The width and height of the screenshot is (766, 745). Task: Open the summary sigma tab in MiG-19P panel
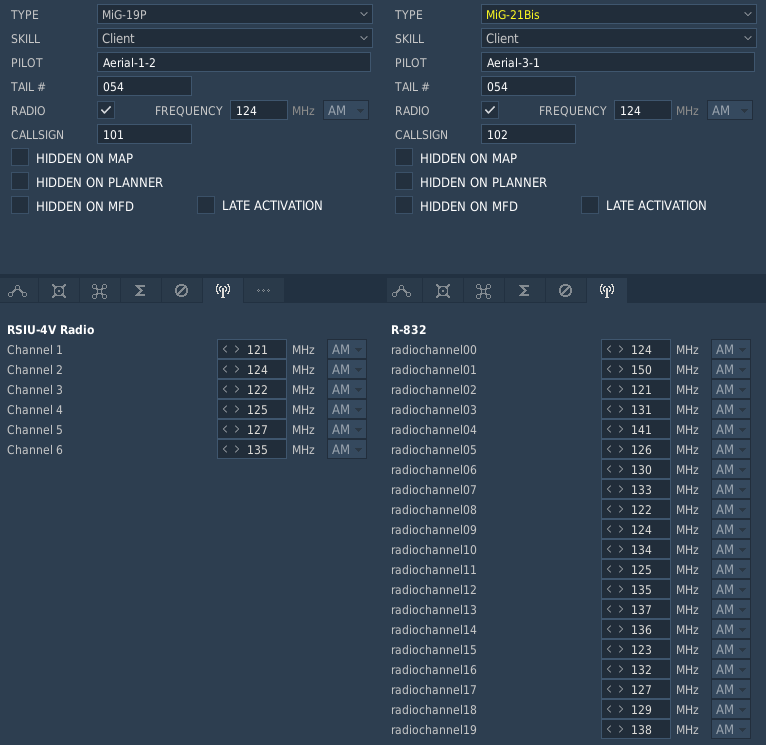coord(140,291)
